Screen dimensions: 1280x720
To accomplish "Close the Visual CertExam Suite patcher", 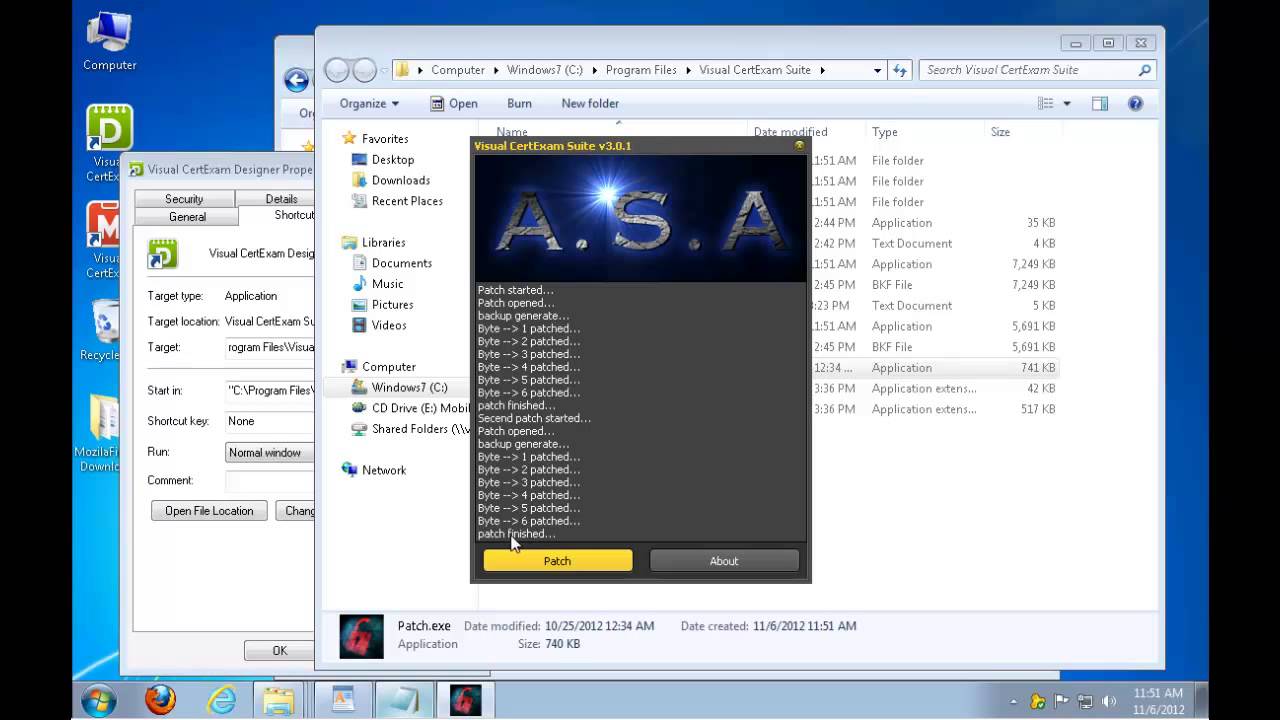I will 799,145.
